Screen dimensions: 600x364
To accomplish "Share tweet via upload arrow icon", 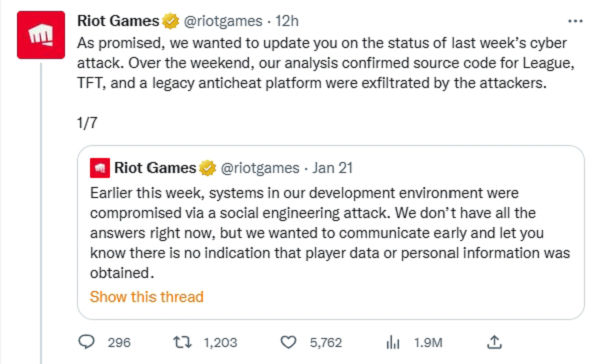I will 494,342.
